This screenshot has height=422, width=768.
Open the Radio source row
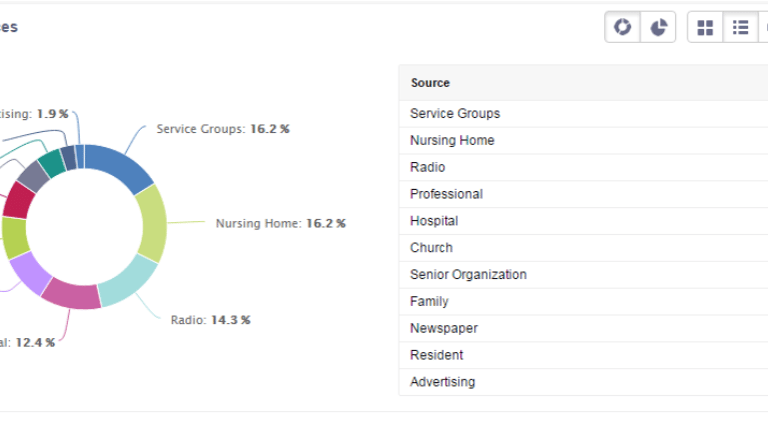[583, 167]
